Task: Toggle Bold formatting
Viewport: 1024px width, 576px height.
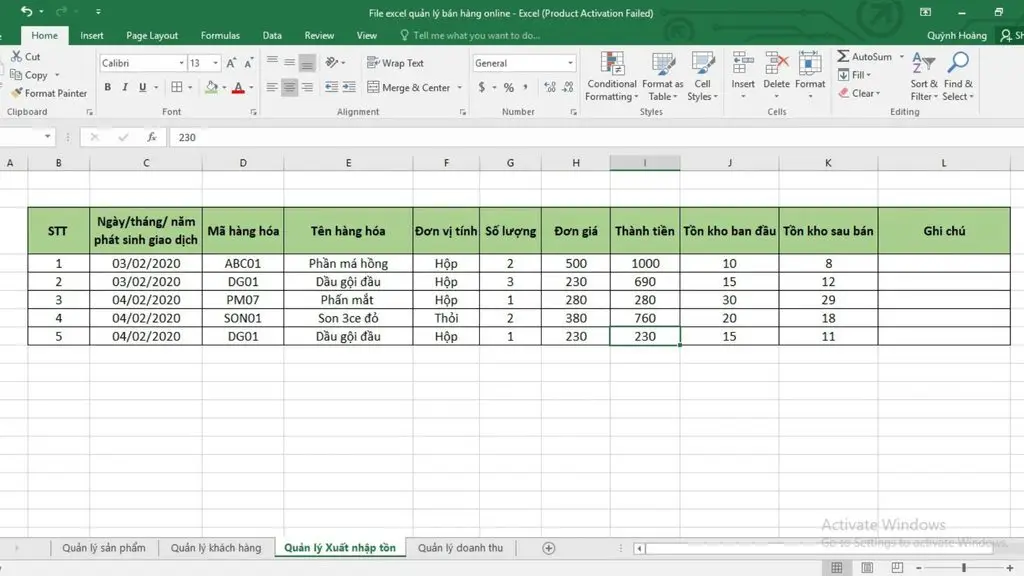Action: pyautogui.click(x=108, y=87)
